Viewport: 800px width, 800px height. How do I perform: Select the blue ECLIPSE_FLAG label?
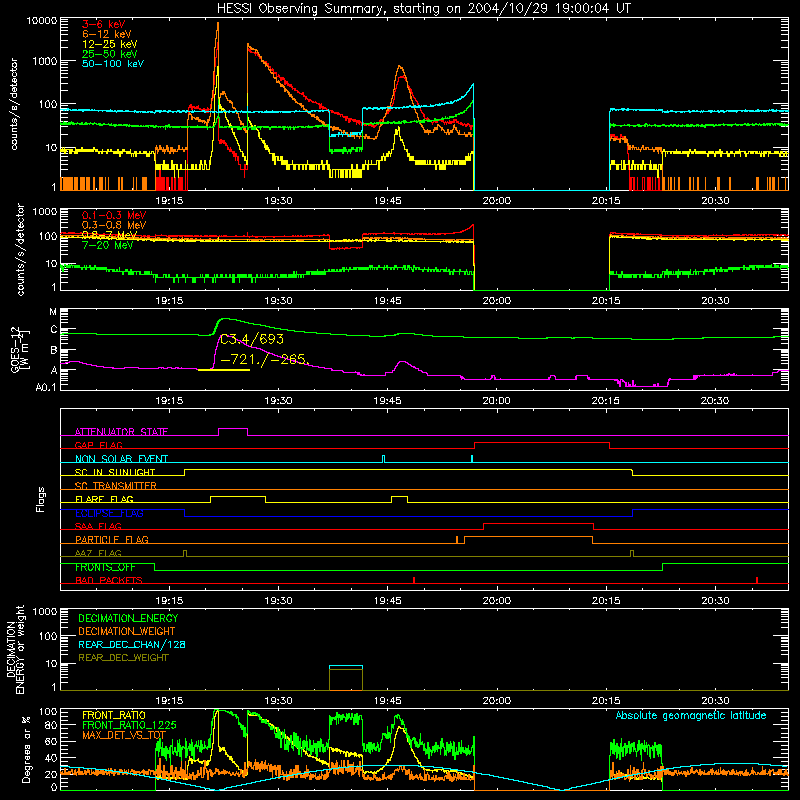click(109, 513)
